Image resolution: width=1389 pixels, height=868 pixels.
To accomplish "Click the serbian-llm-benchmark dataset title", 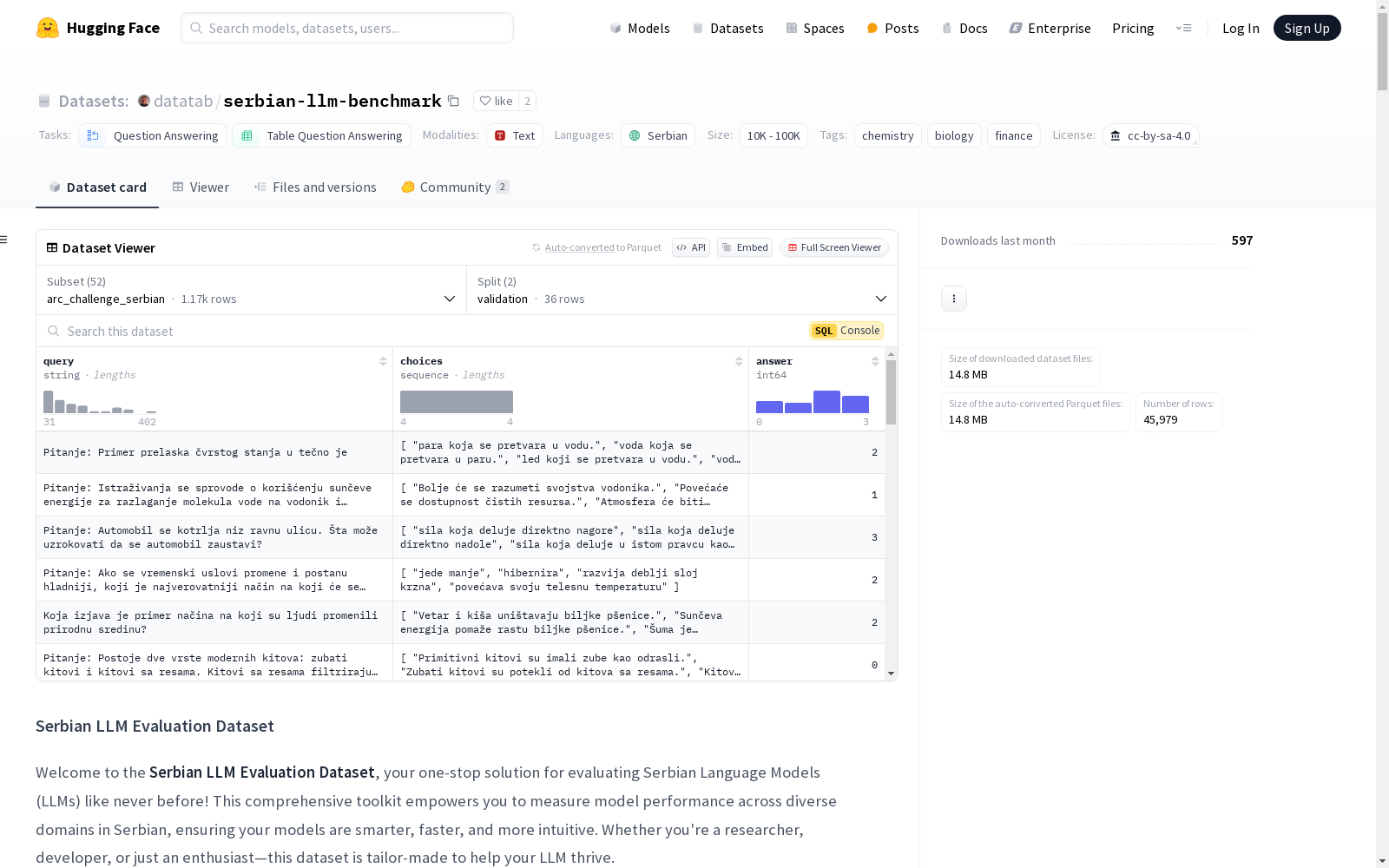I will [x=332, y=101].
